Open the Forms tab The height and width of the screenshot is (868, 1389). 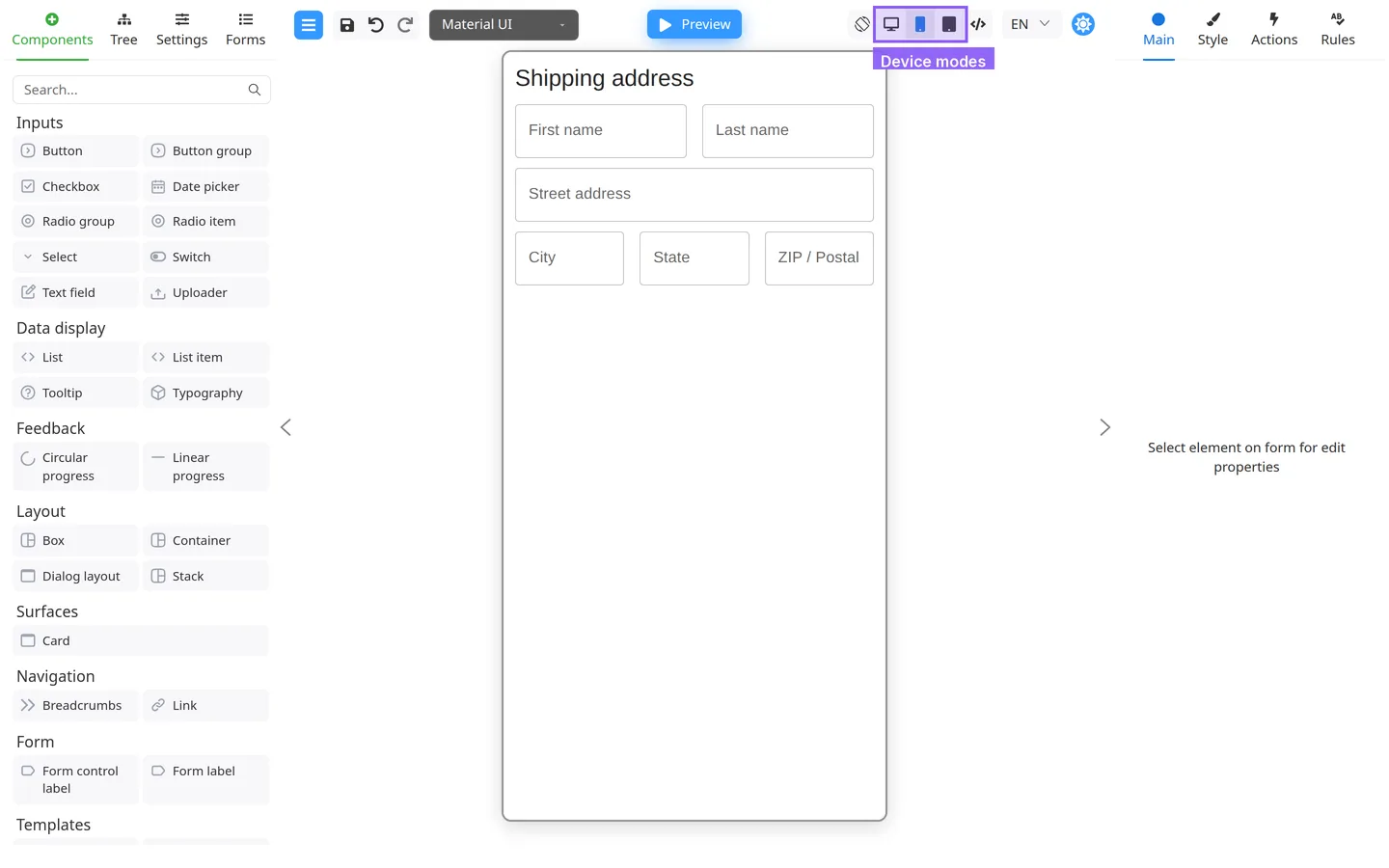tap(246, 30)
